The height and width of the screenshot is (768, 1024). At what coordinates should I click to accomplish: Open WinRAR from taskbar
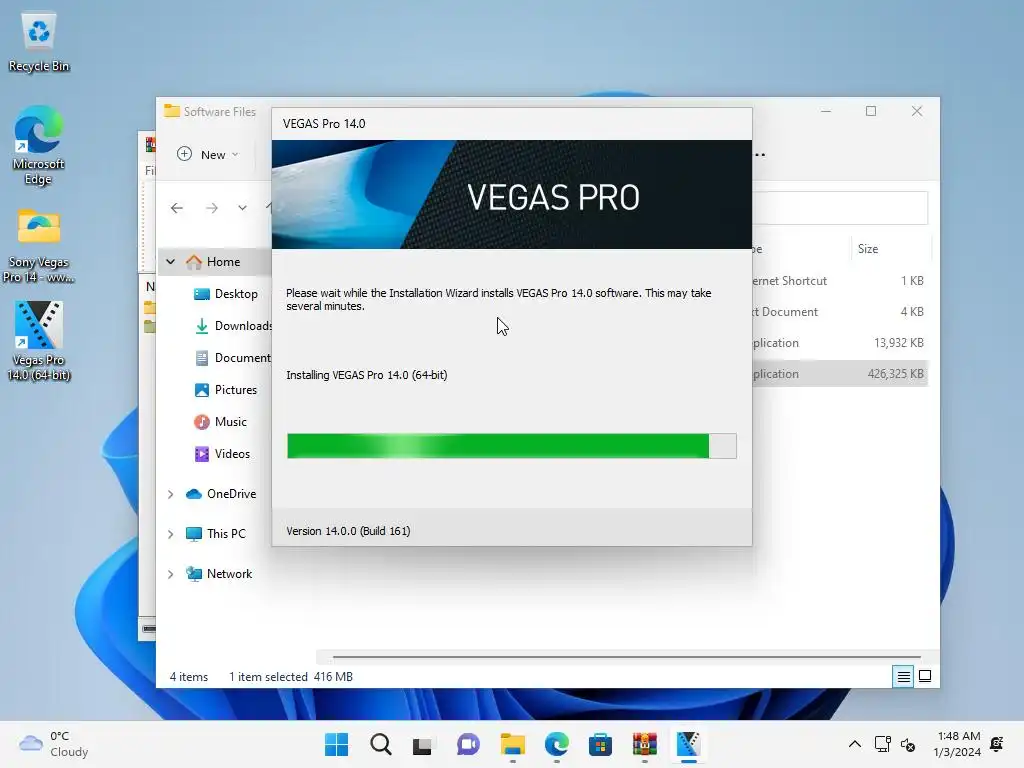click(645, 744)
